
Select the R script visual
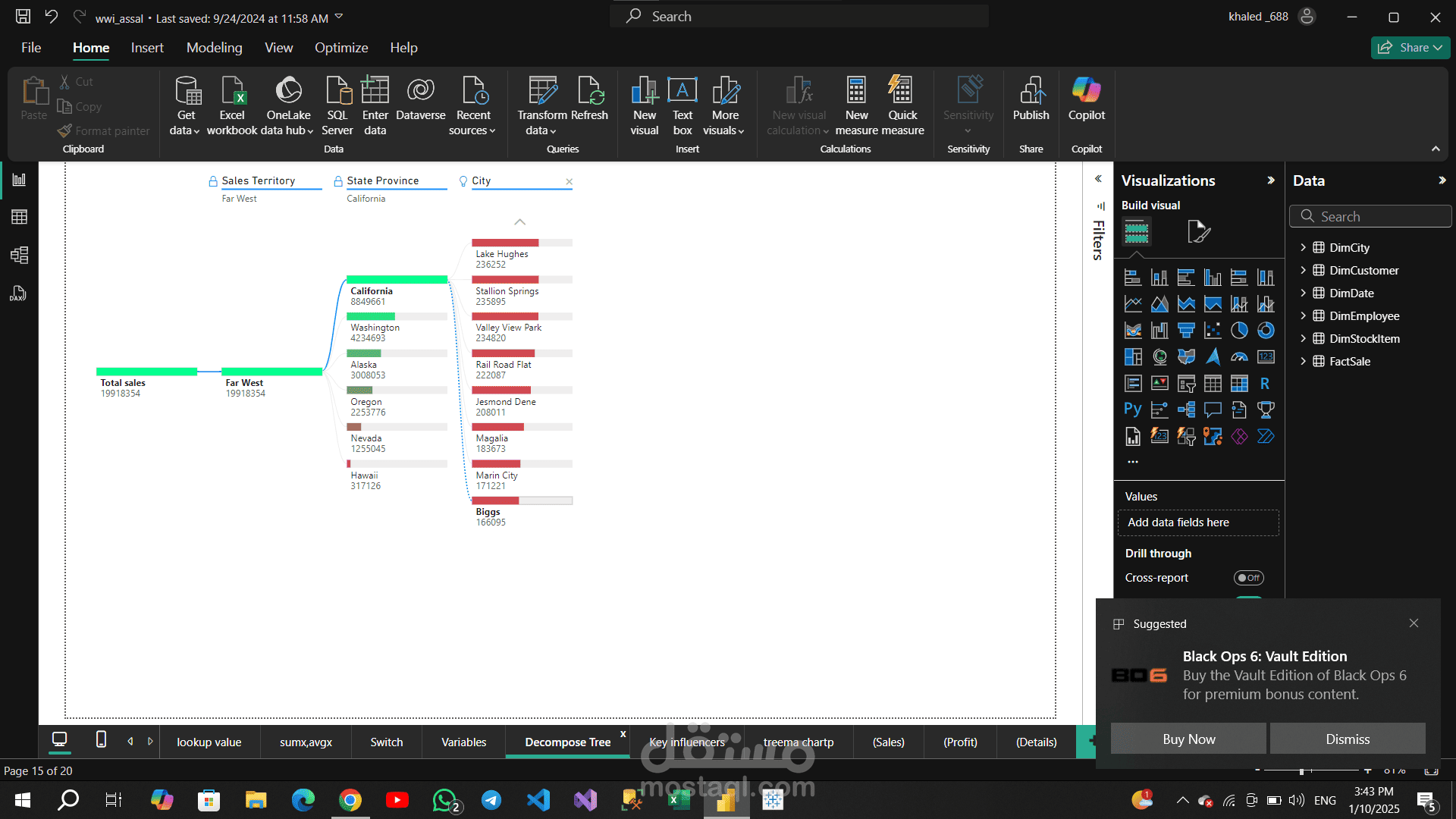[x=1266, y=384]
